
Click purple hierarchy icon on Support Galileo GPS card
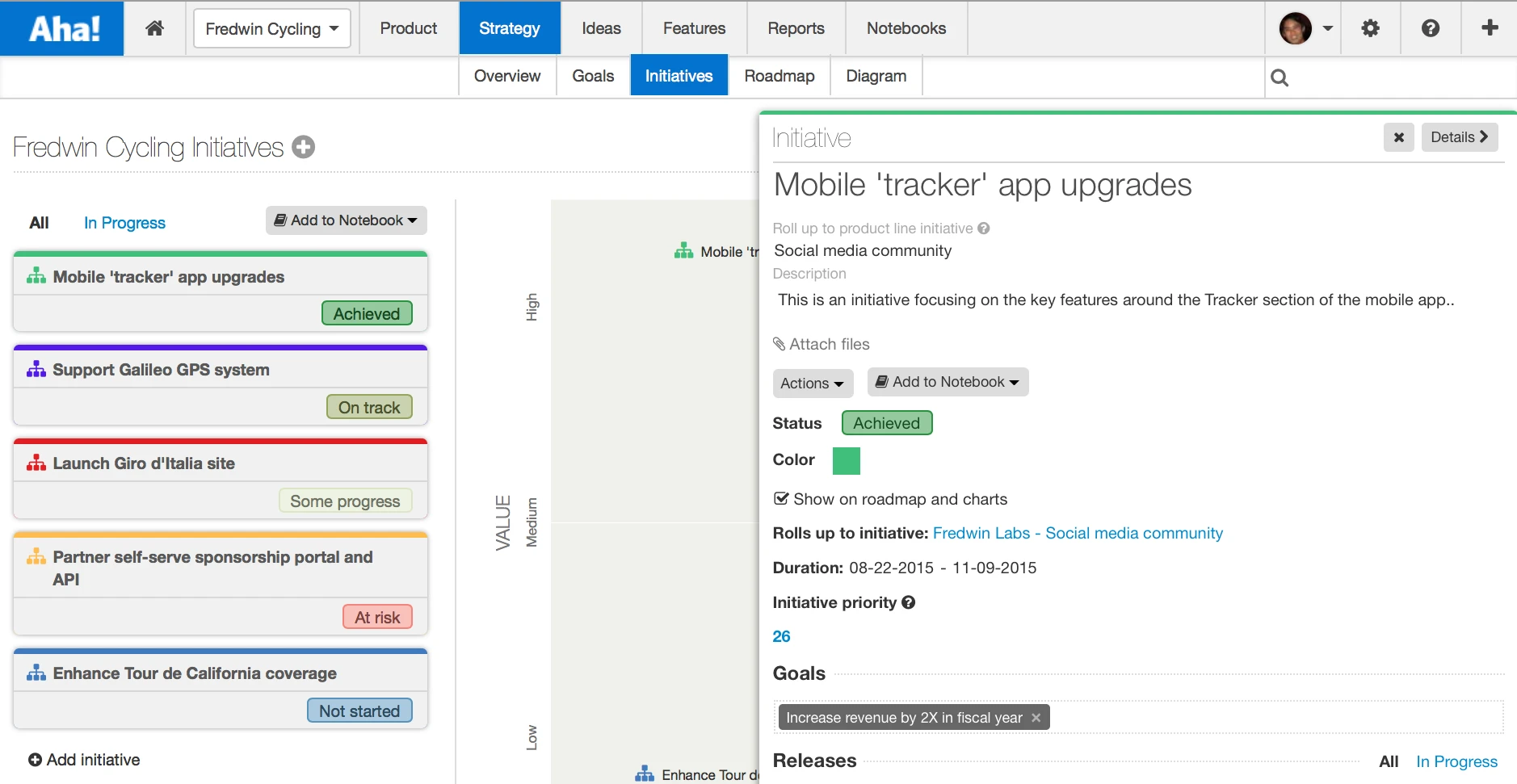(36, 369)
